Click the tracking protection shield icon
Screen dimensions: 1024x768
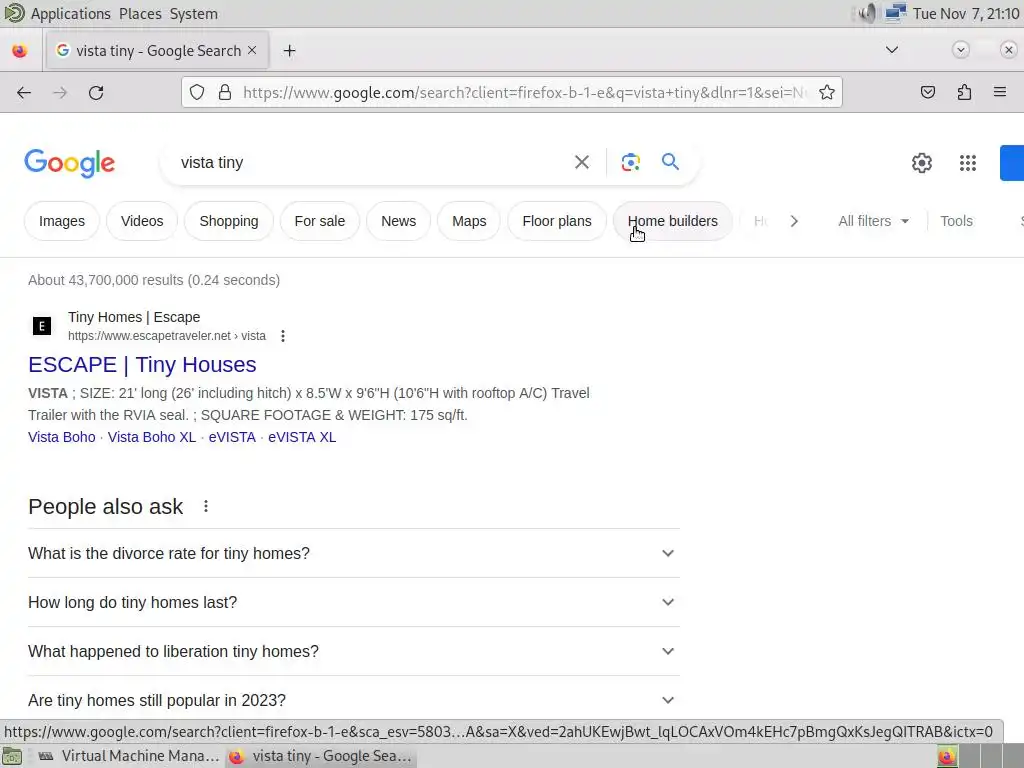(x=197, y=93)
